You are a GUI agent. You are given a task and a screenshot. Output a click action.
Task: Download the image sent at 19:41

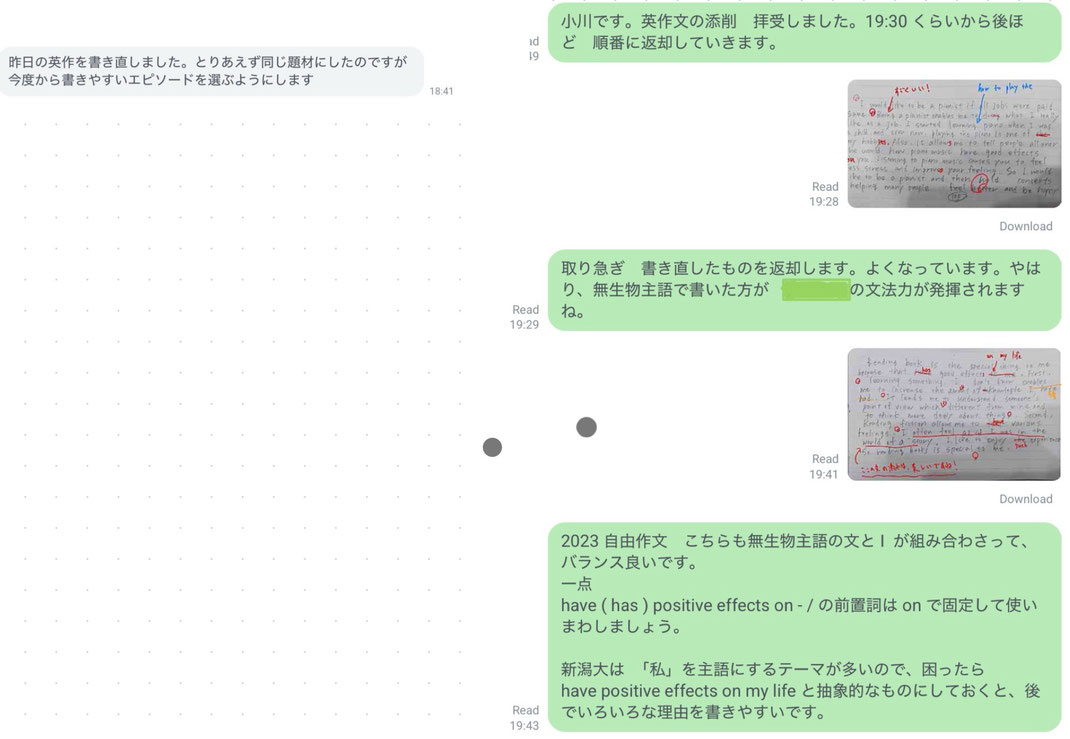click(1026, 499)
